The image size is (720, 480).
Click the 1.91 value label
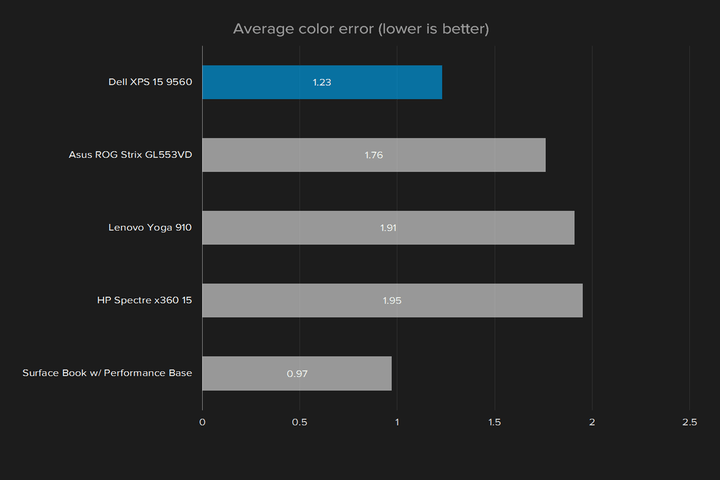click(x=388, y=228)
